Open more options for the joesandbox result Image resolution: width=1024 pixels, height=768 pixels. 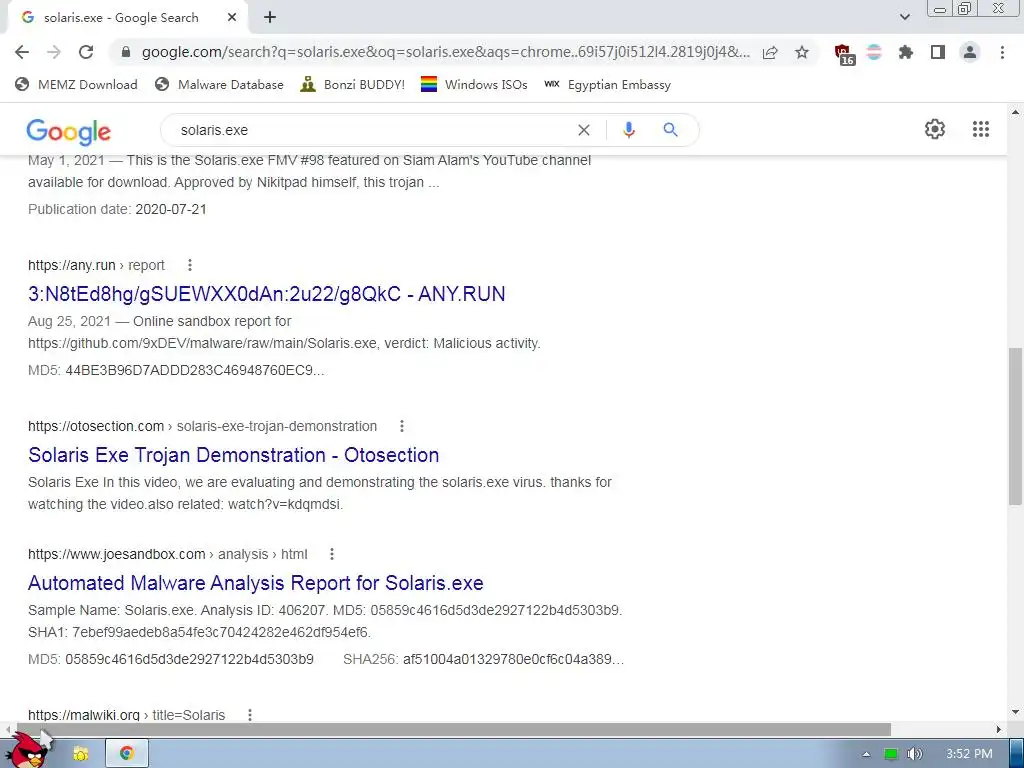(x=332, y=554)
